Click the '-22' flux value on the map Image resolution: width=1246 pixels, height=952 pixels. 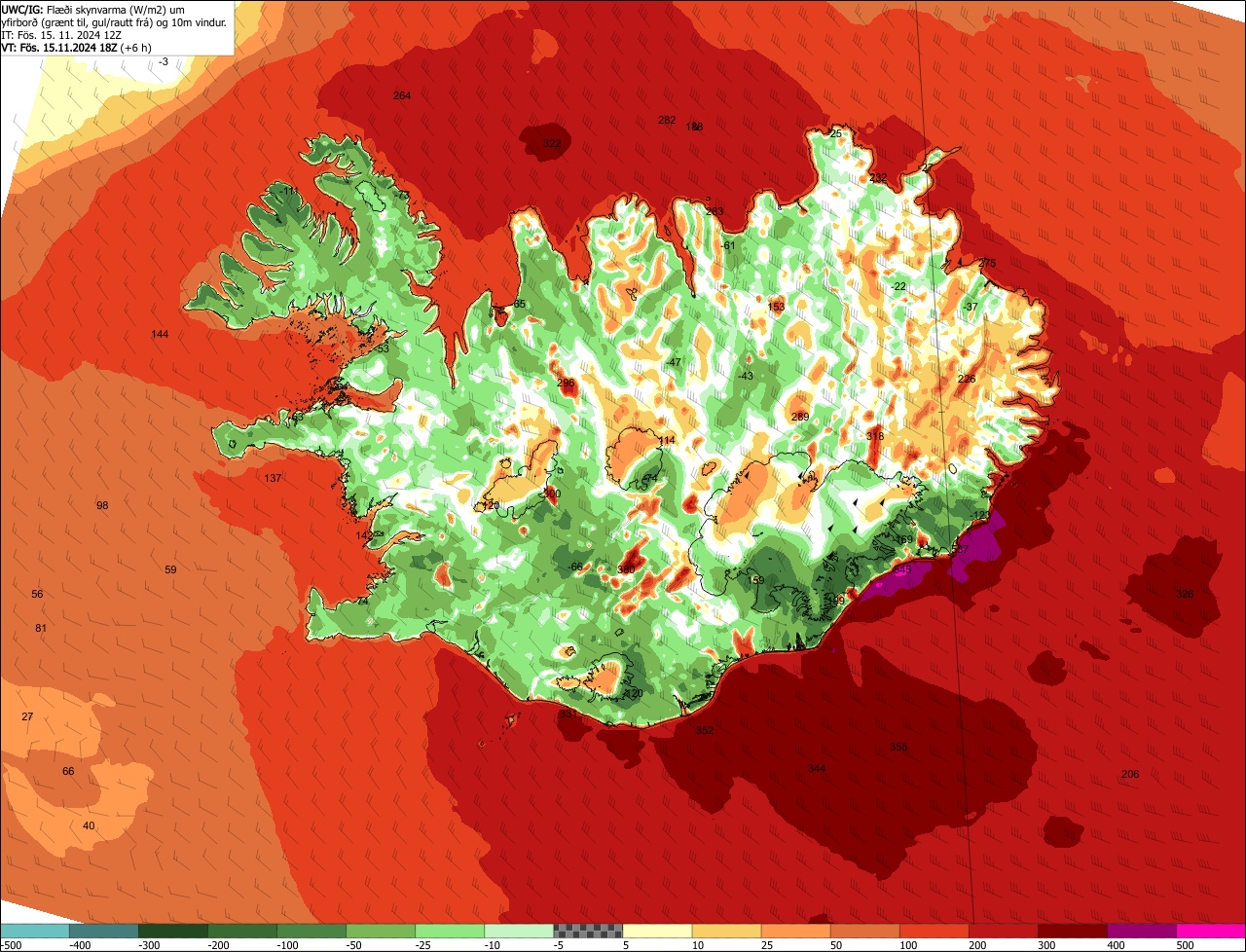click(x=898, y=286)
